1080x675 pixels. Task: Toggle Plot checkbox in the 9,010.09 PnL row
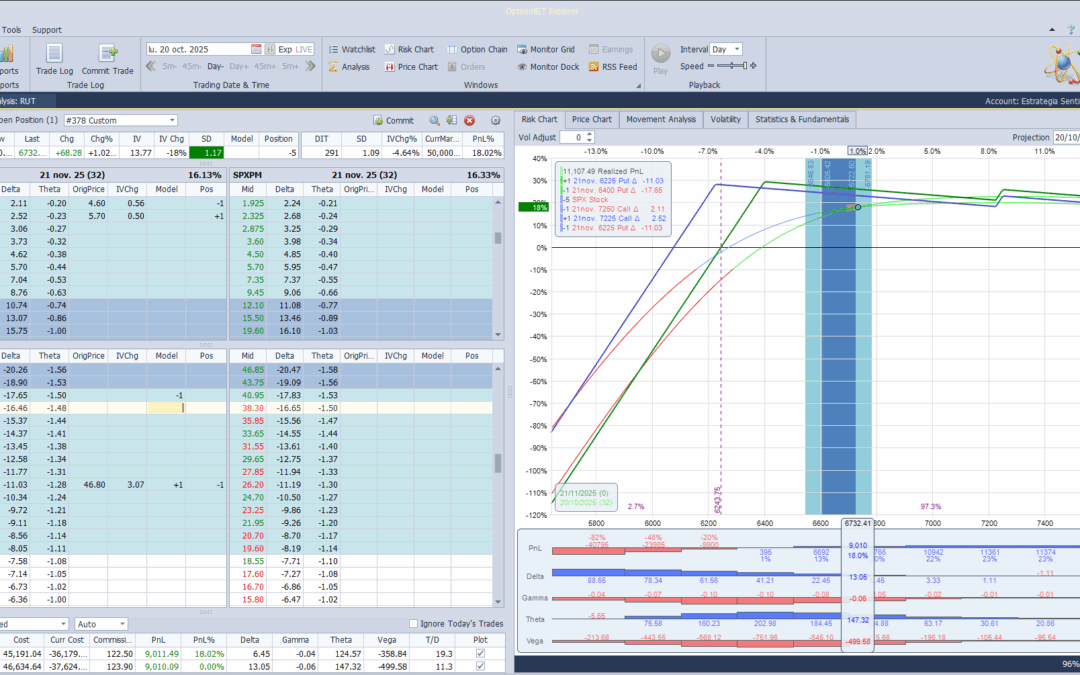(480, 667)
